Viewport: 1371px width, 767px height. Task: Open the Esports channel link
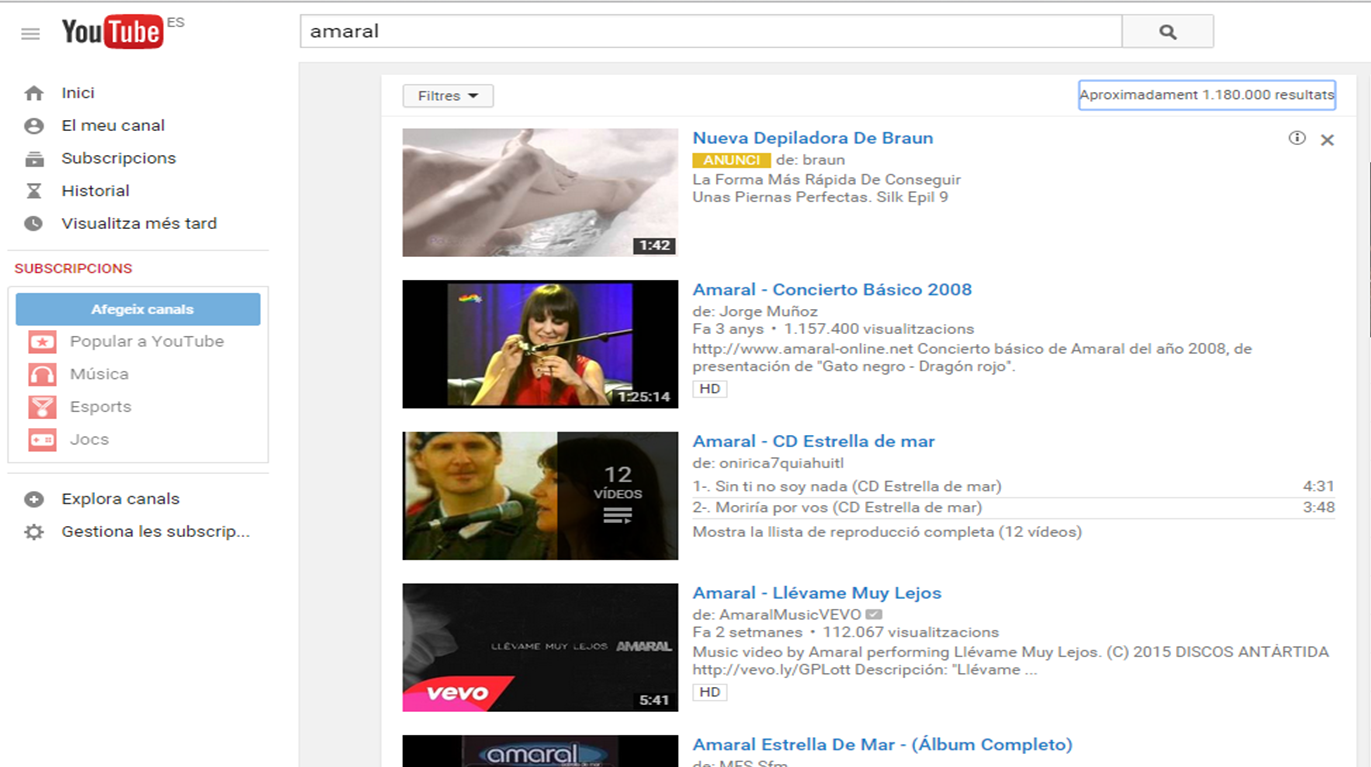click(100, 407)
